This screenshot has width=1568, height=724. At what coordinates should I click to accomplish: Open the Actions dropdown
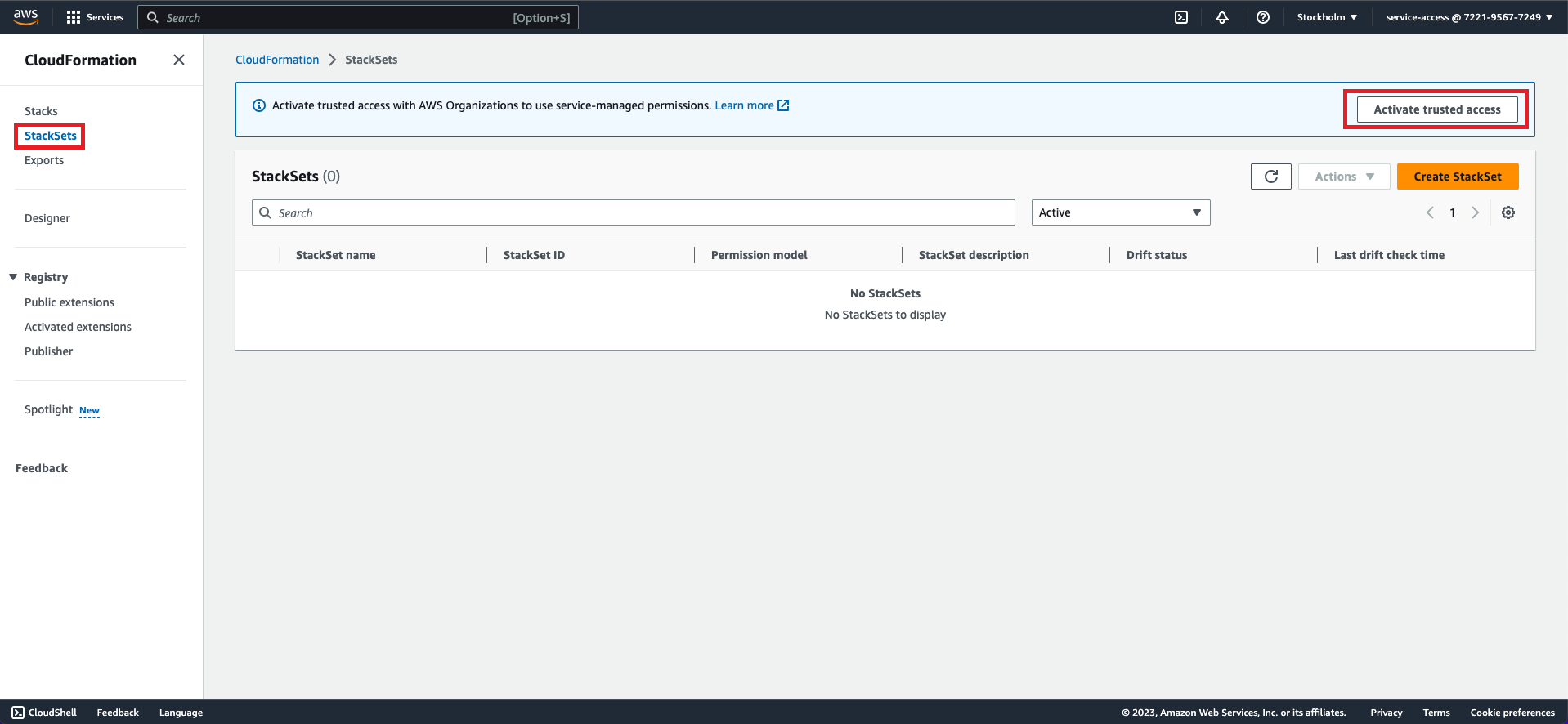point(1344,177)
